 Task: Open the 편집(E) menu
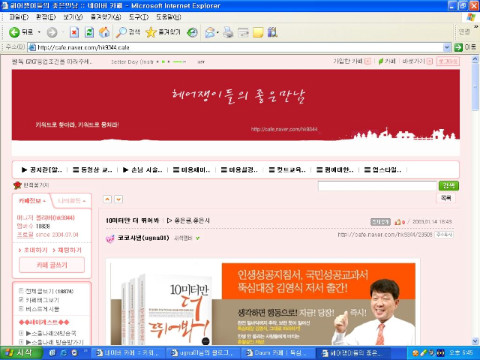click(46, 17)
